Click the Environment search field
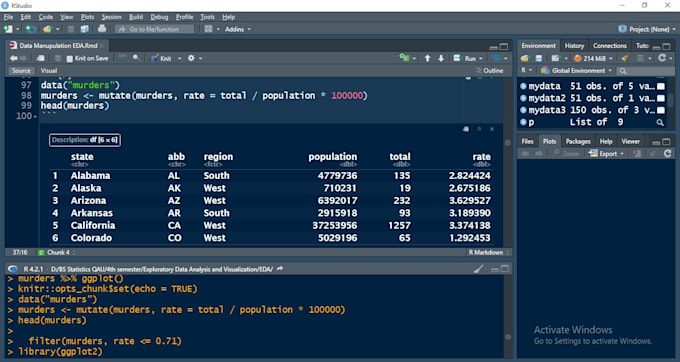Viewport: 680px width, 362px height. [647, 71]
